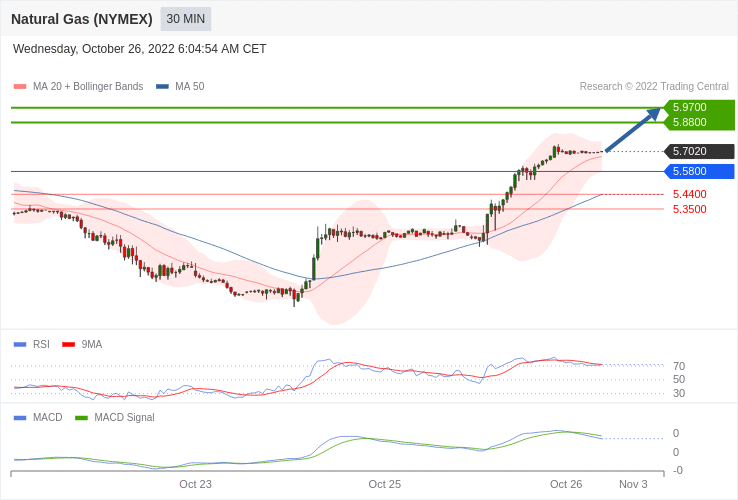Screen dimensions: 738x500
Task: Click the 9MA red legend swatch
Action: [x=69, y=345]
